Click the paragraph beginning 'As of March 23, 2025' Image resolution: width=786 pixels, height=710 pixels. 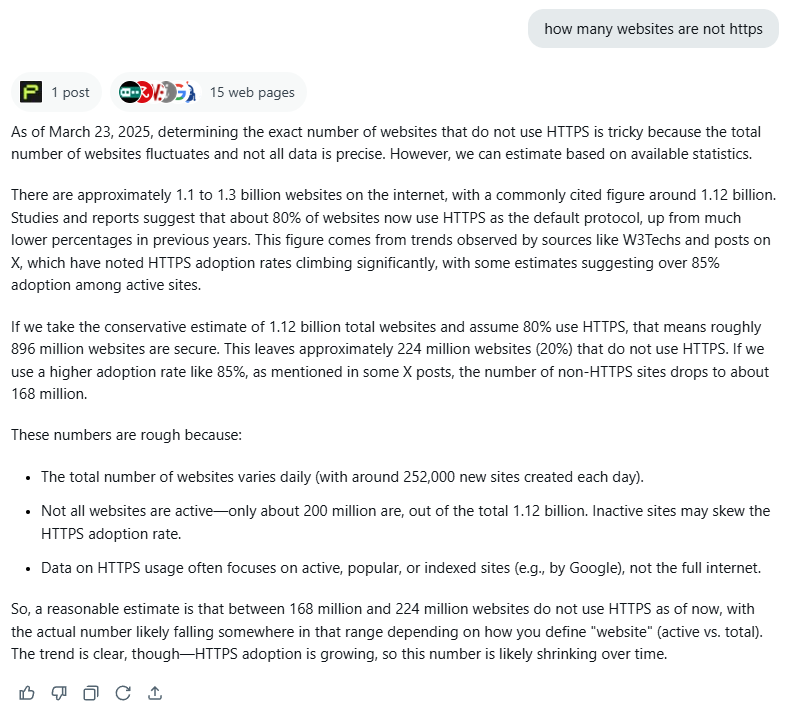click(386, 143)
